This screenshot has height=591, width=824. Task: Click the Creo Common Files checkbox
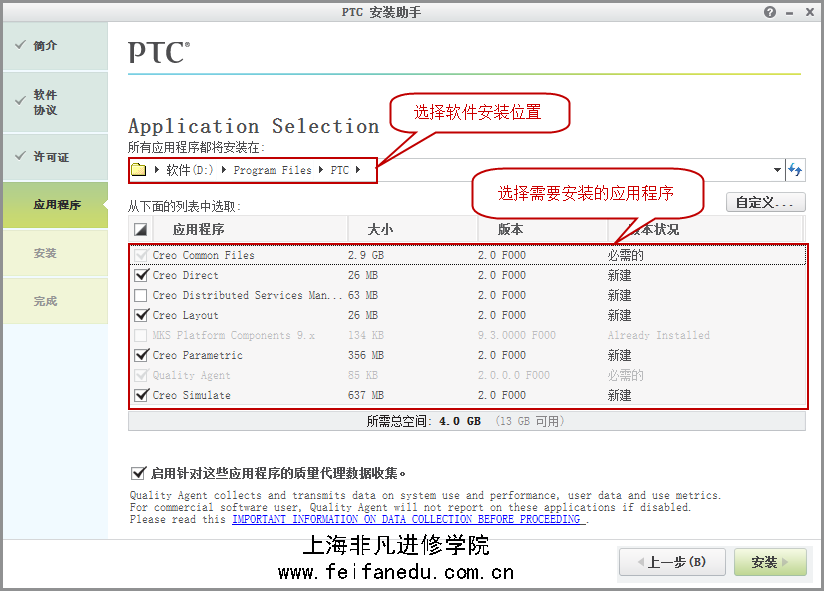141,255
